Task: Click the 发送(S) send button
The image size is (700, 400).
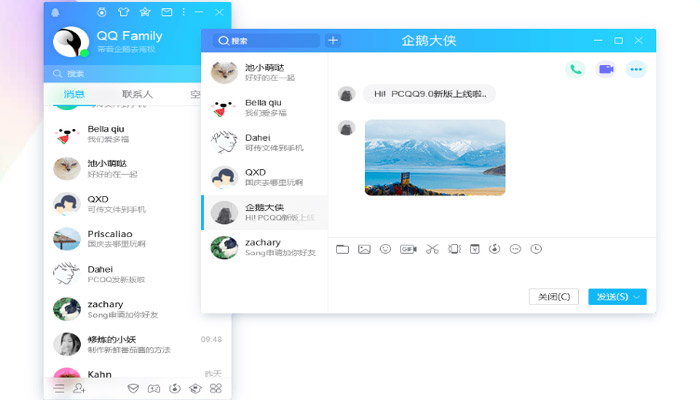Action: pyautogui.click(x=612, y=296)
